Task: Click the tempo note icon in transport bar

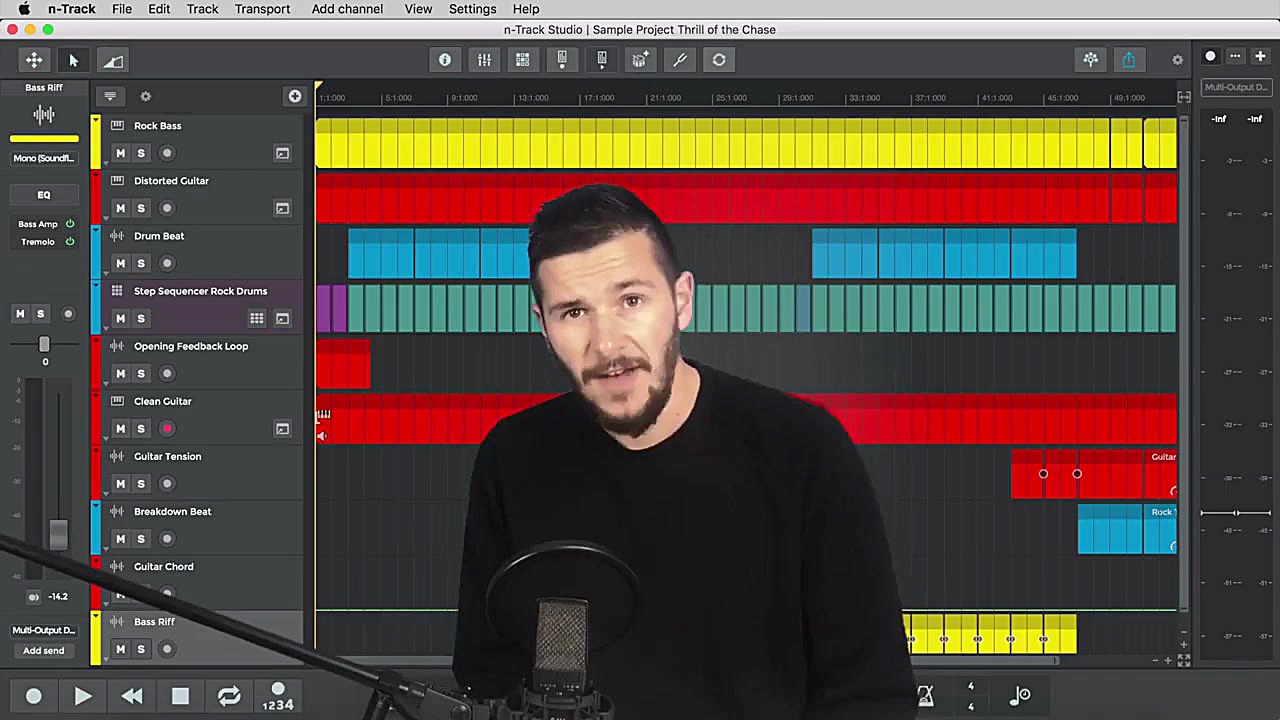Action: tap(1020, 694)
